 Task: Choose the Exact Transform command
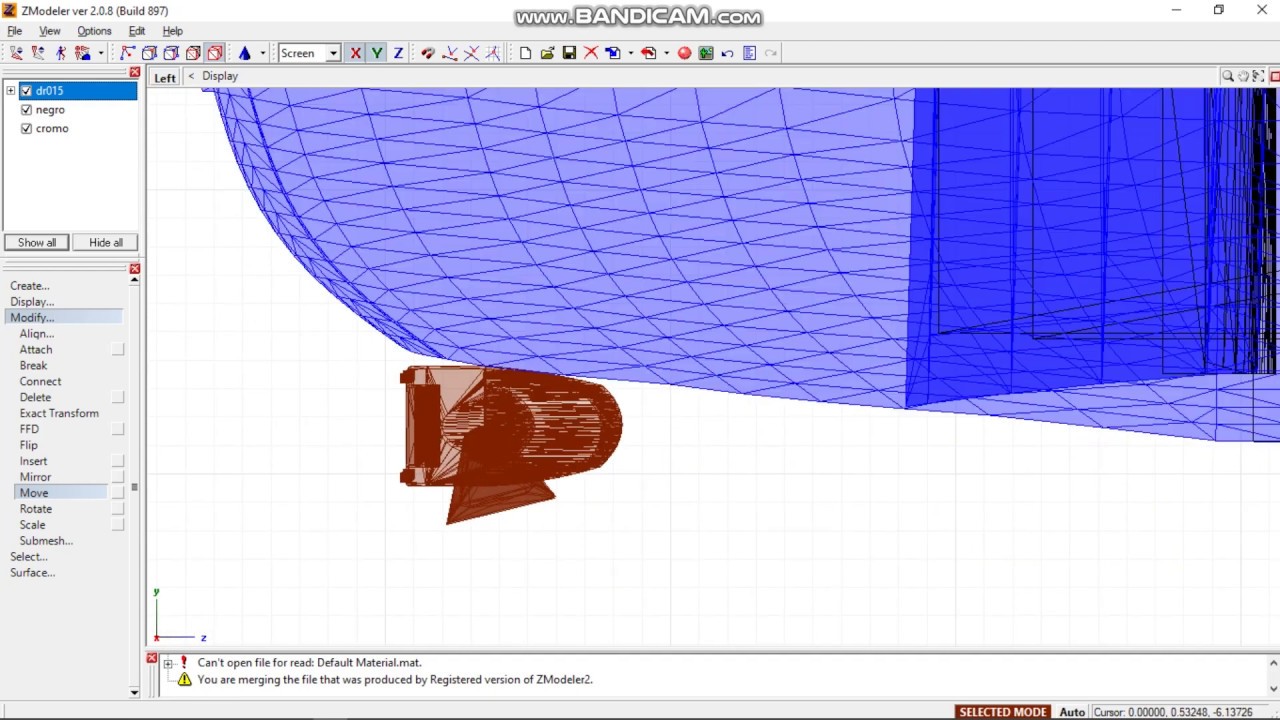pos(59,413)
